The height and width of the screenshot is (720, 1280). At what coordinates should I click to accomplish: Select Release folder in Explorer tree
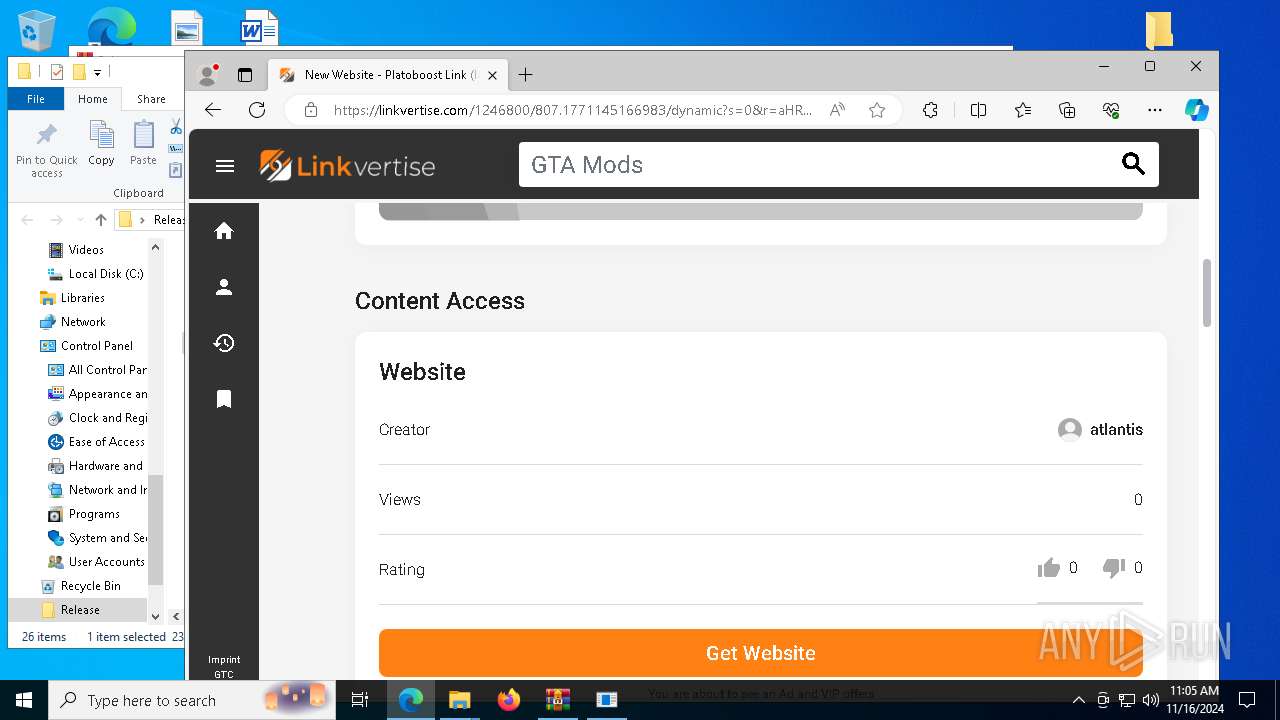tap(80, 610)
